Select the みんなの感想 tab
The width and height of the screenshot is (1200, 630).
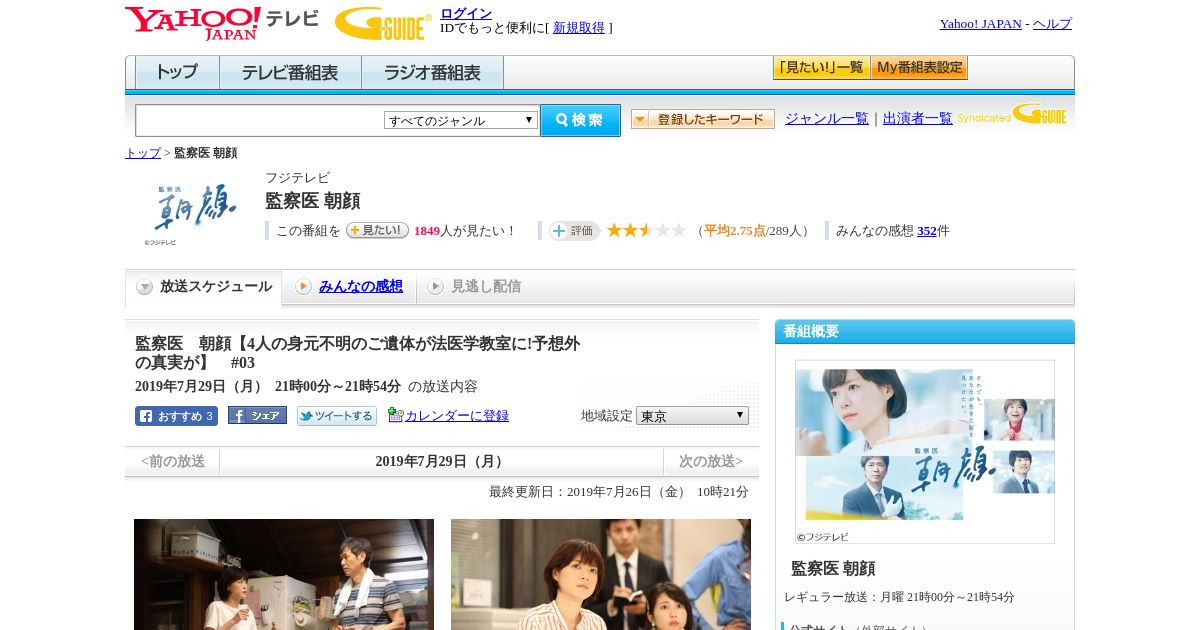350,287
